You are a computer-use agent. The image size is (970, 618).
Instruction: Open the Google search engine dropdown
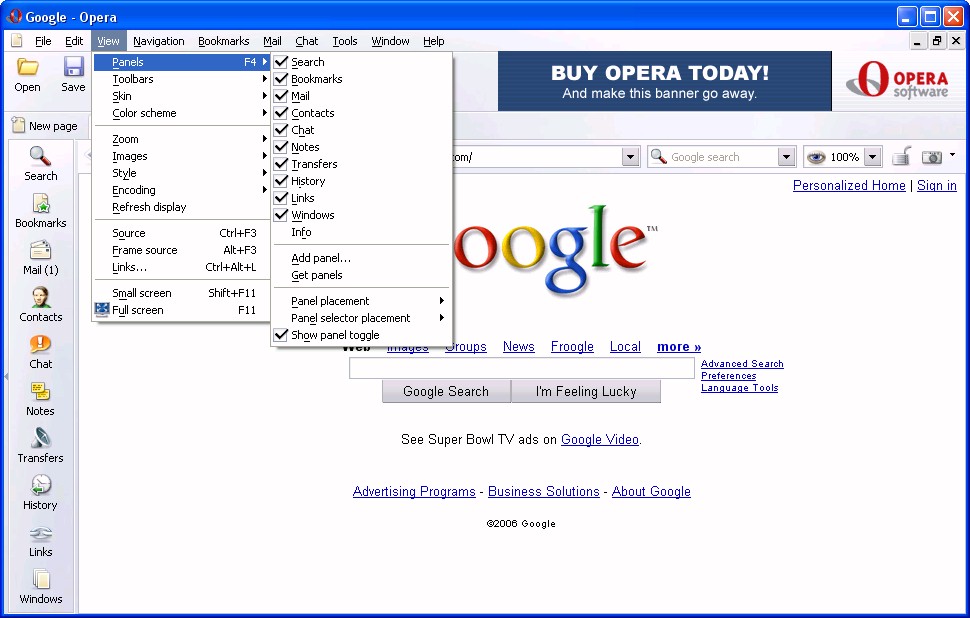pos(786,157)
